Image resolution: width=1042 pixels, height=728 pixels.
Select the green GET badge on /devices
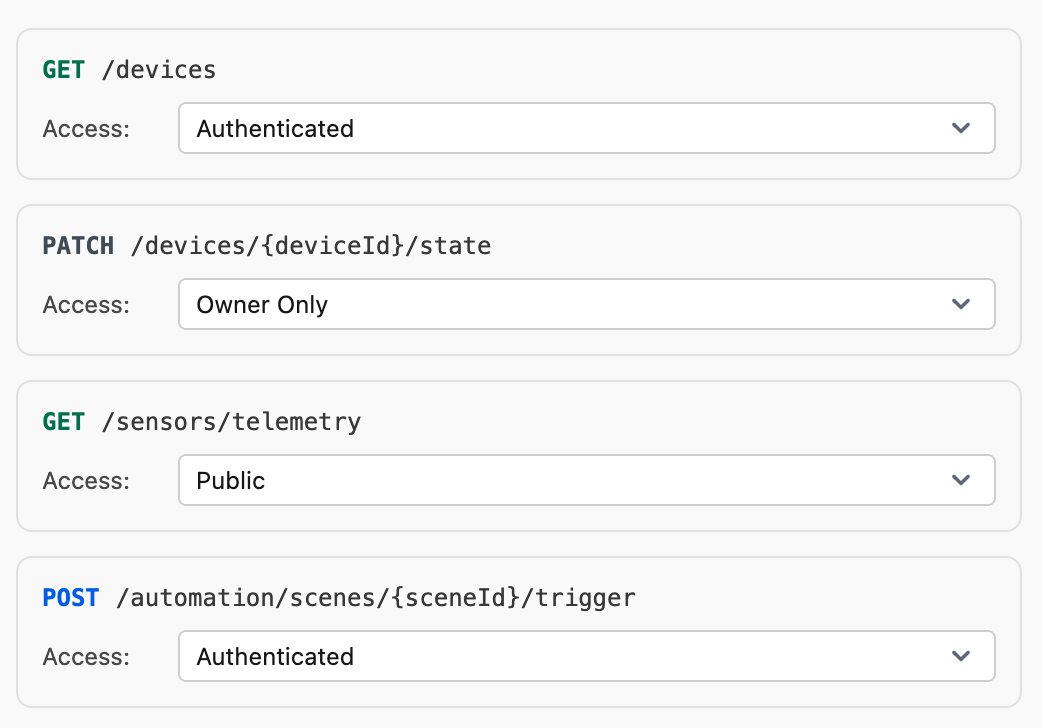tap(64, 69)
